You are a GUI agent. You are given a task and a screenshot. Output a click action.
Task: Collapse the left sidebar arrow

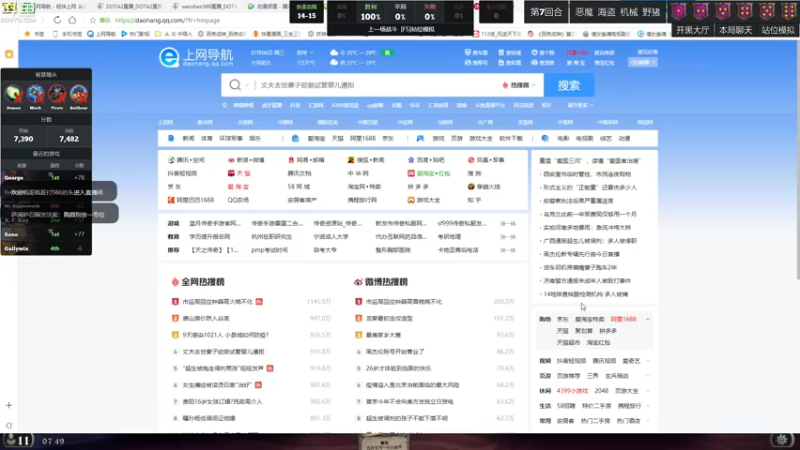tap(9, 426)
